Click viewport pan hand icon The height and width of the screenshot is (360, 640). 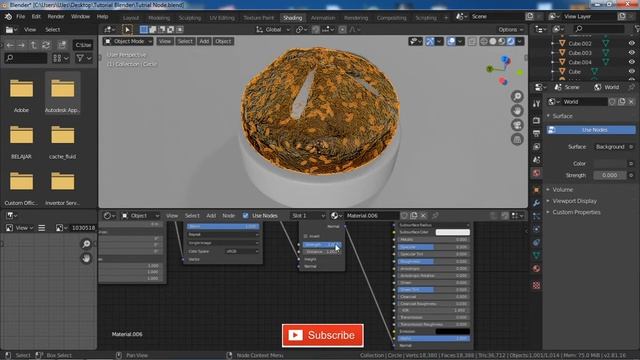click(517, 111)
